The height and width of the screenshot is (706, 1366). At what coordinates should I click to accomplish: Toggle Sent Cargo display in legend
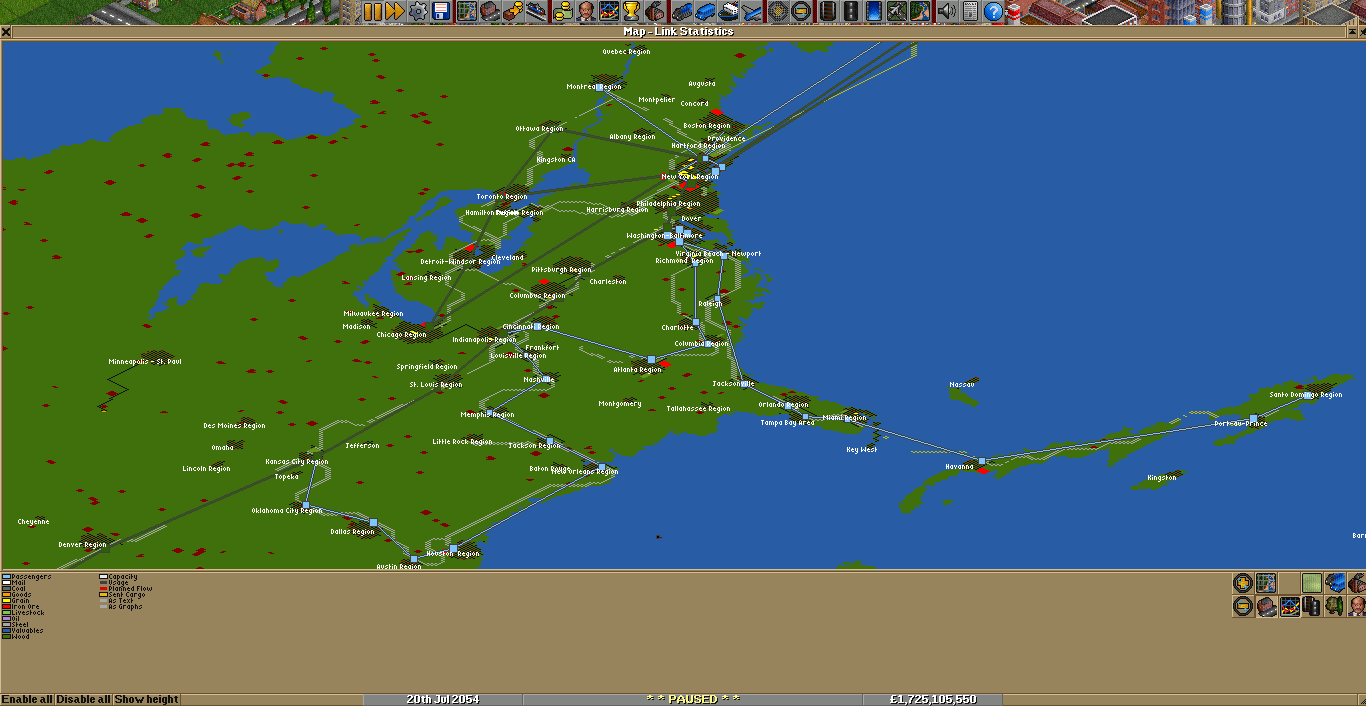tap(122, 595)
